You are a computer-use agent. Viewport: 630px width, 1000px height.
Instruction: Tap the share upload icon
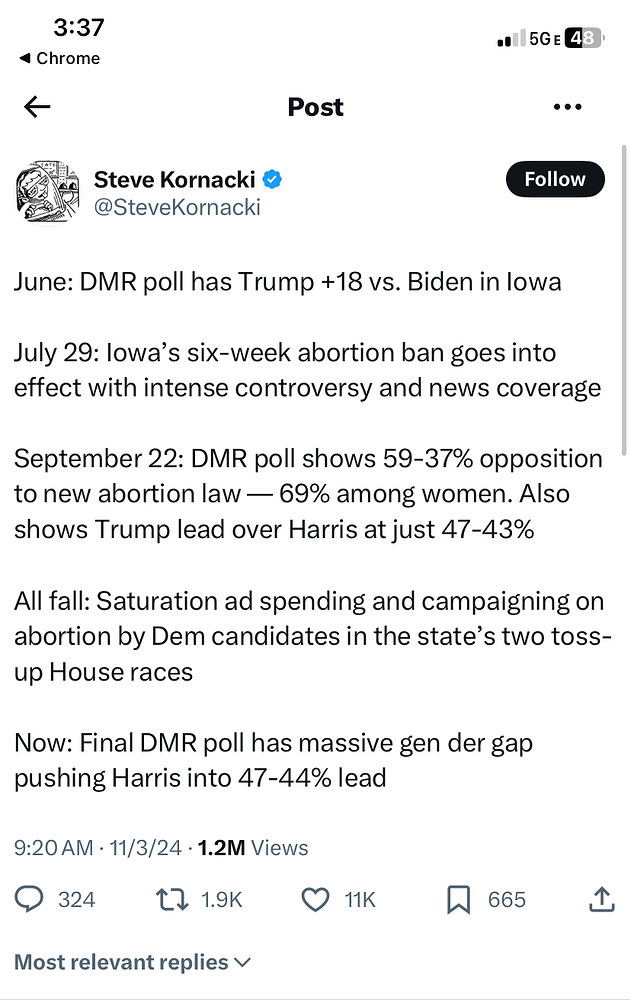(x=601, y=900)
